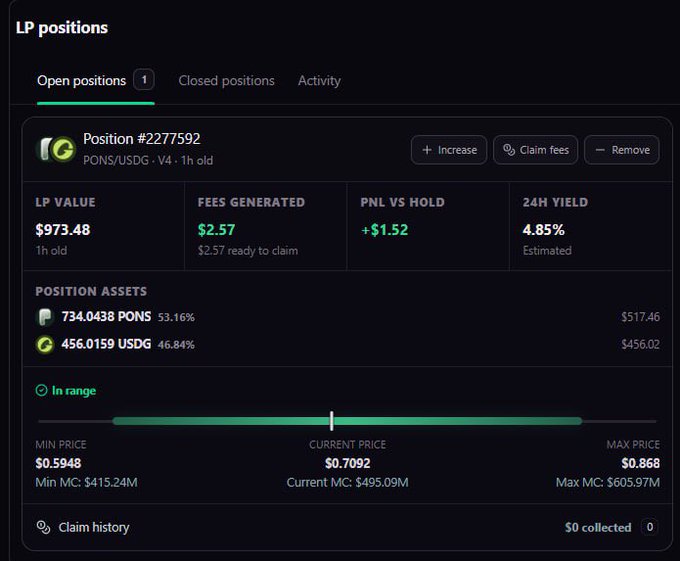Click 24H yield 4.85%
Viewport: 680px width, 561px height.
(543, 230)
